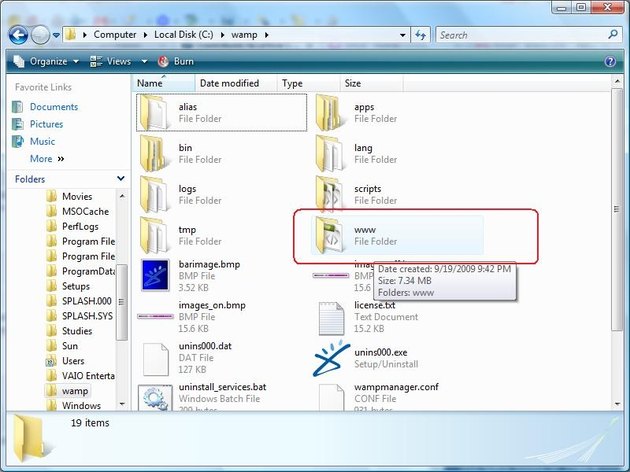Open the address bar history dropdown

click(x=402, y=35)
